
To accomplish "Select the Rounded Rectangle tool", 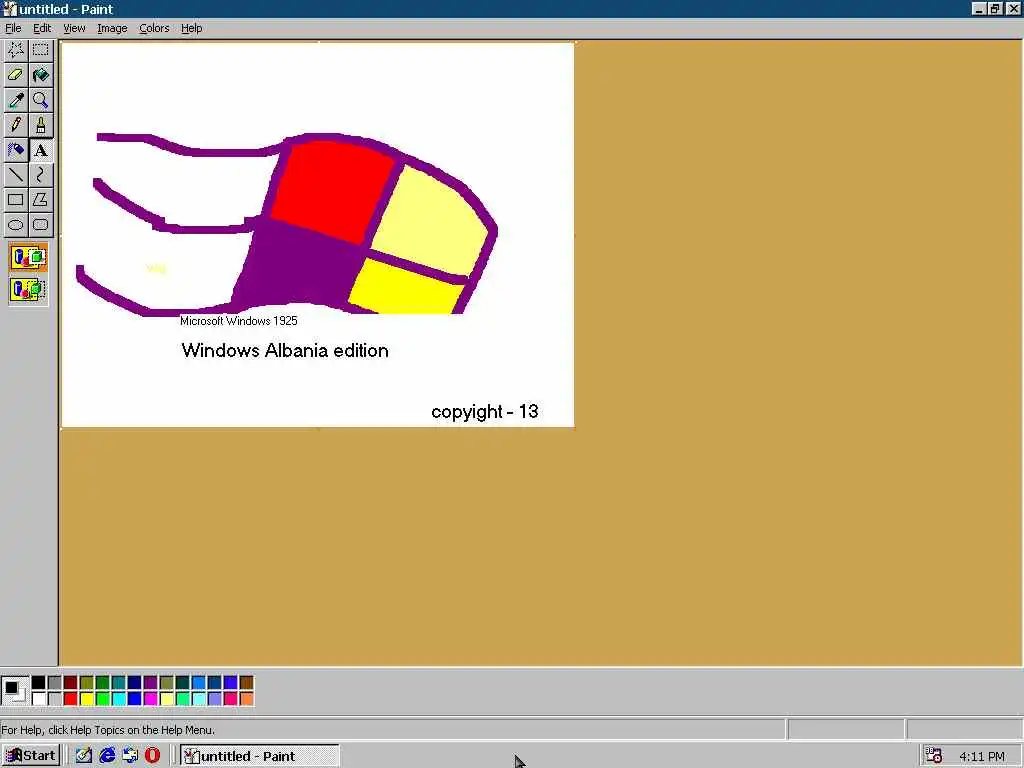I will 40,225.
